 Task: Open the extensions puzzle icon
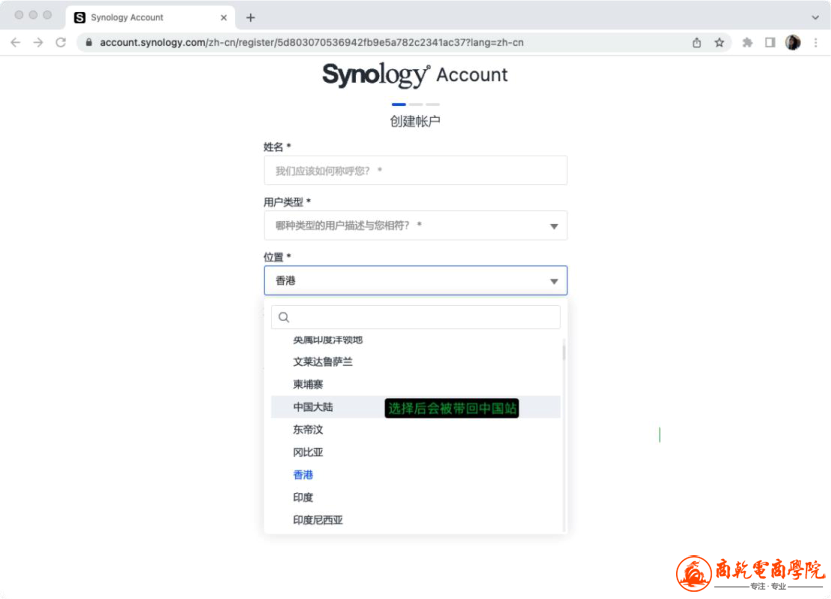point(747,42)
